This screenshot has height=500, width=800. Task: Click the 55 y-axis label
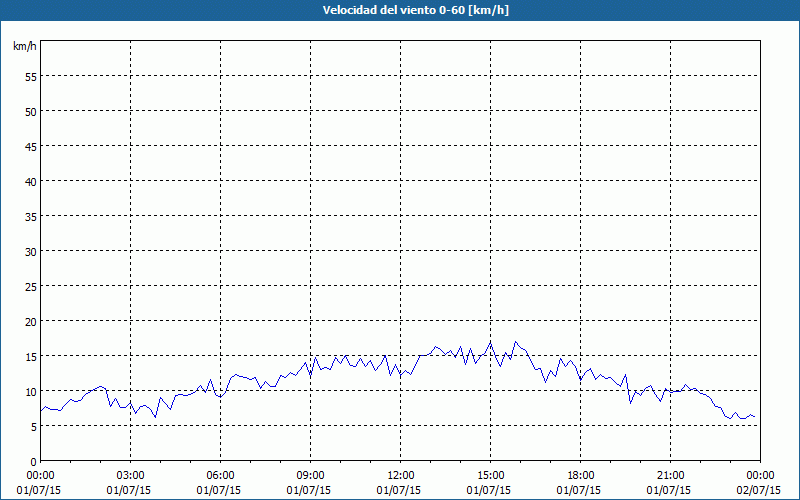(x=31, y=77)
